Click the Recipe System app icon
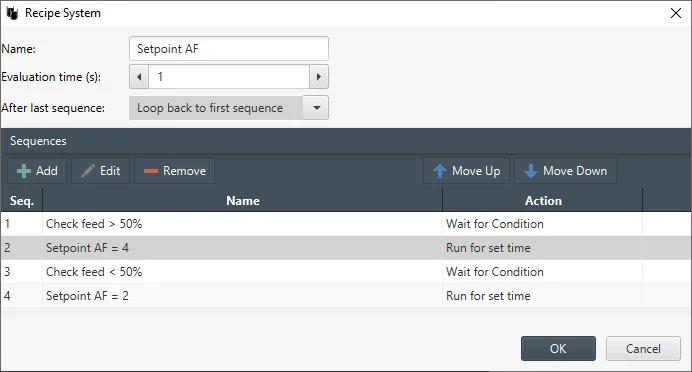692x372 pixels. click(x=12, y=13)
